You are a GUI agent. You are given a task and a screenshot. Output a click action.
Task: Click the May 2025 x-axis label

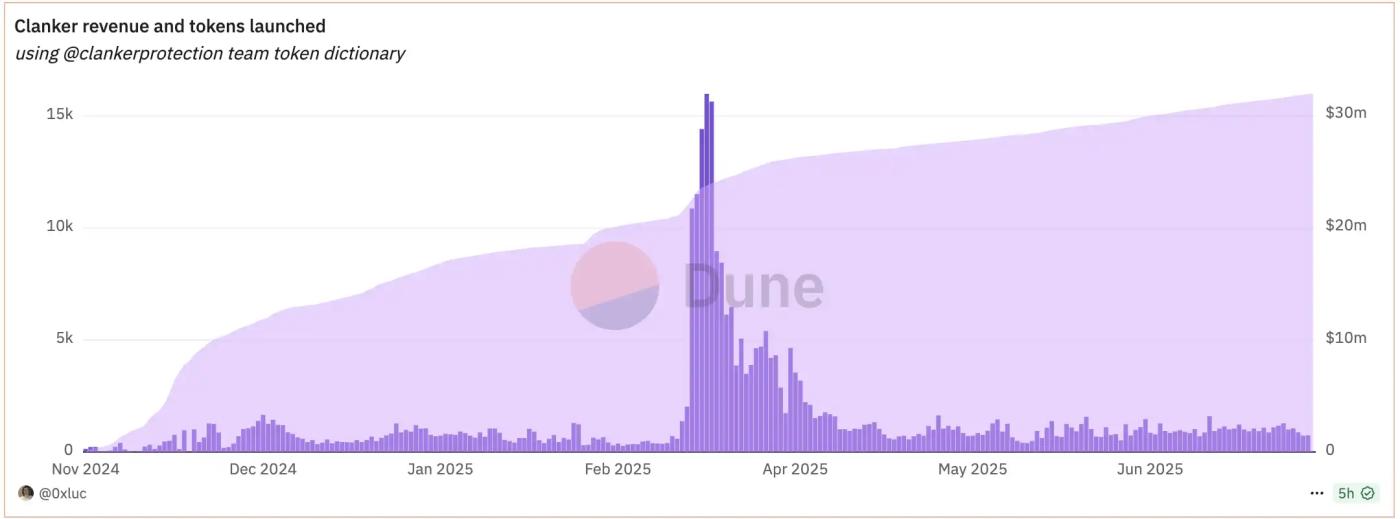coord(973,468)
